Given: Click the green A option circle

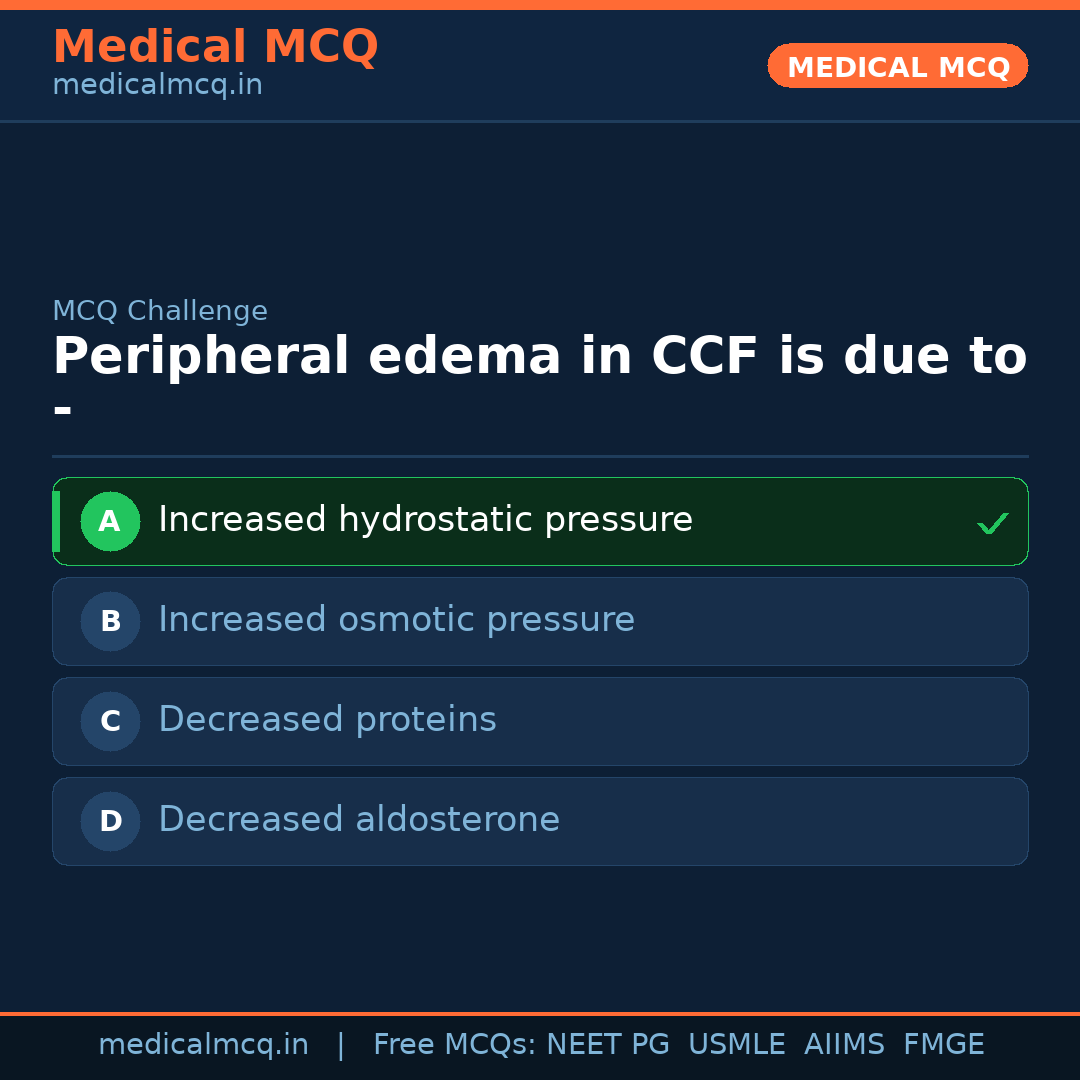Looking at the screenshot, I should (x=110, y=521).
